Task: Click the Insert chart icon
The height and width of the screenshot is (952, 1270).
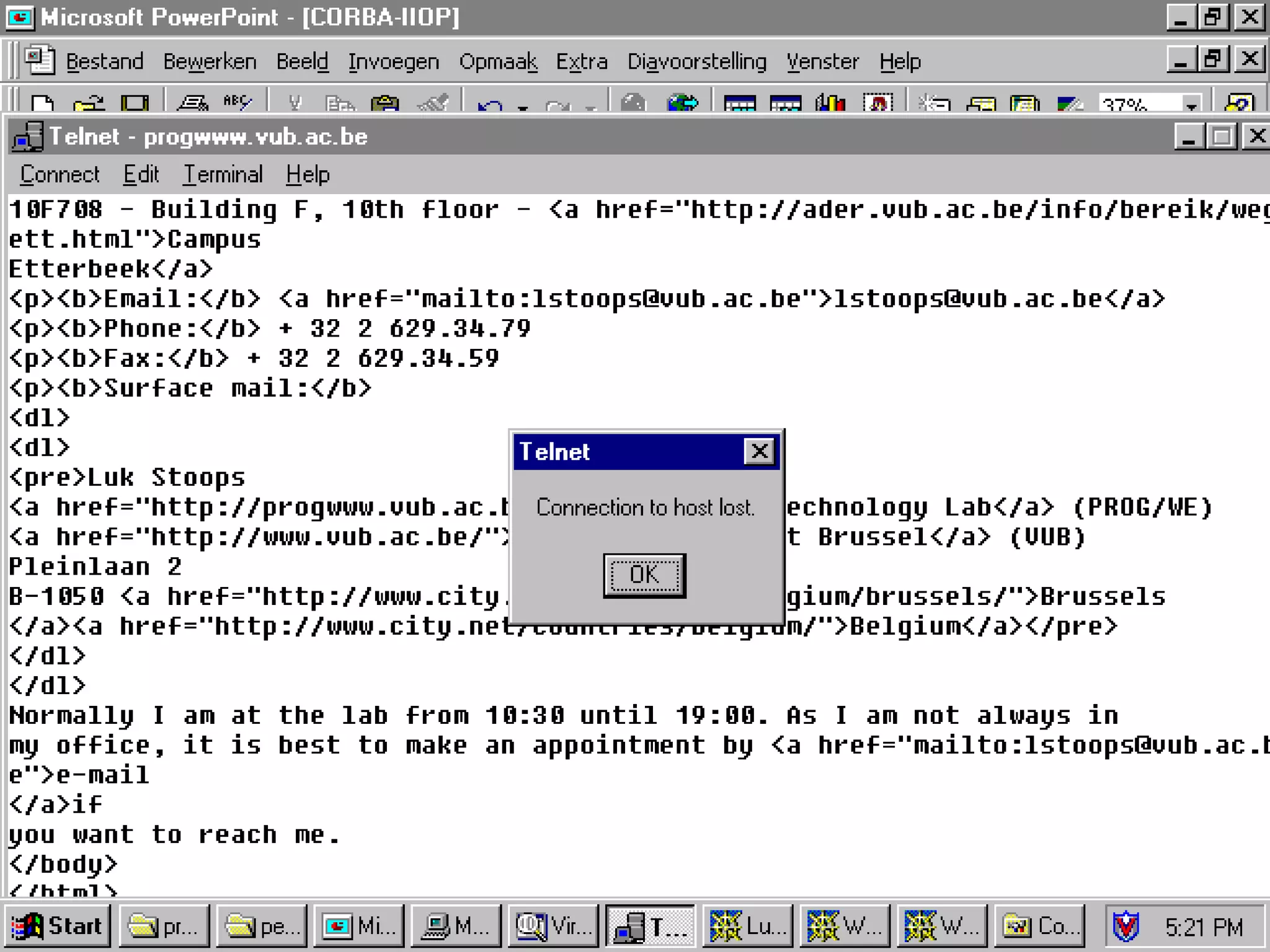Action: 830,104
